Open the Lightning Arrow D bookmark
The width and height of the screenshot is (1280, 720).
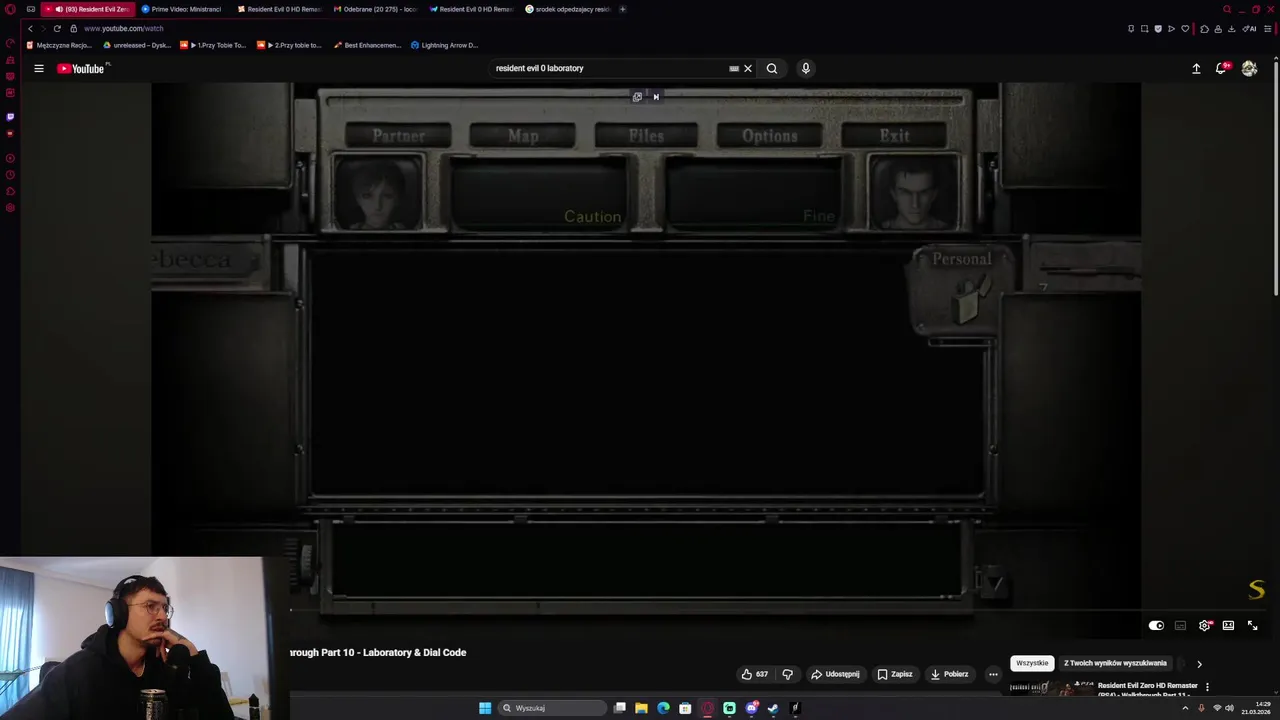[x=444, y=45]
